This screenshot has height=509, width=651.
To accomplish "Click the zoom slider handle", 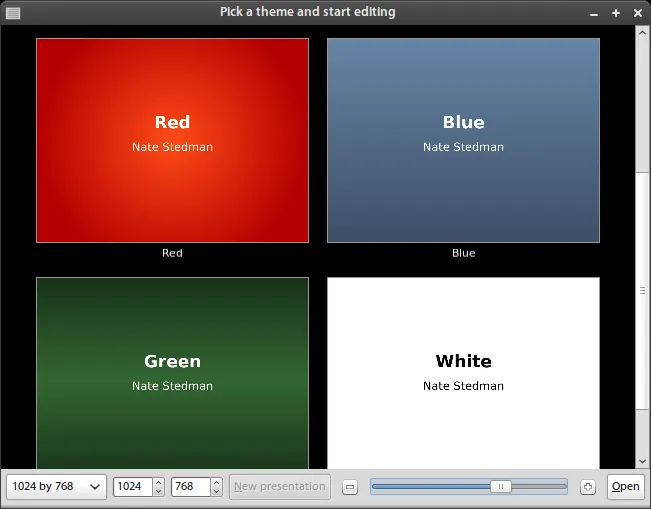I will tap(501, 487).
